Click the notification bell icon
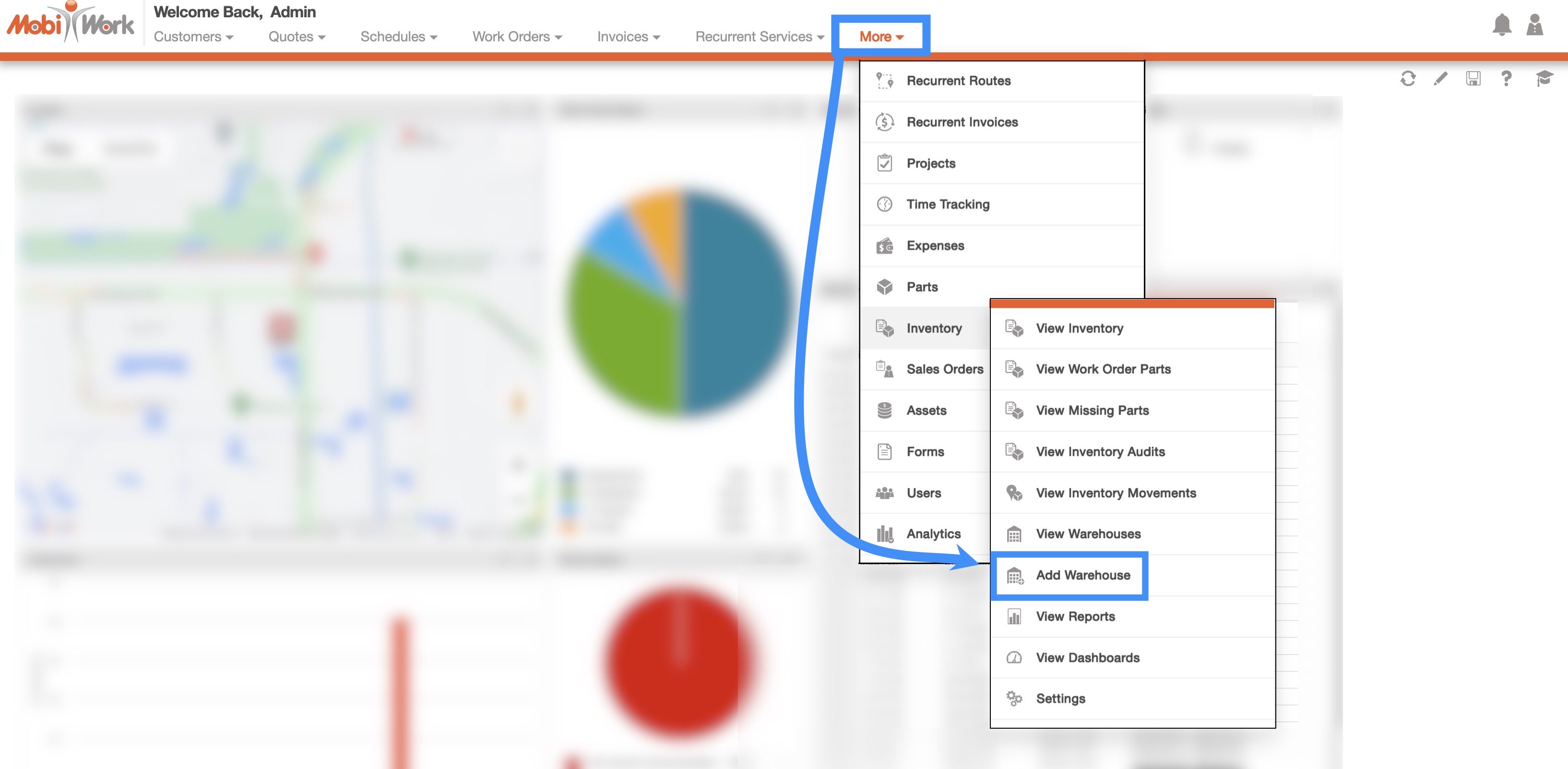The height and width of the screenshot is (769, 1568). pos(1501,25)
